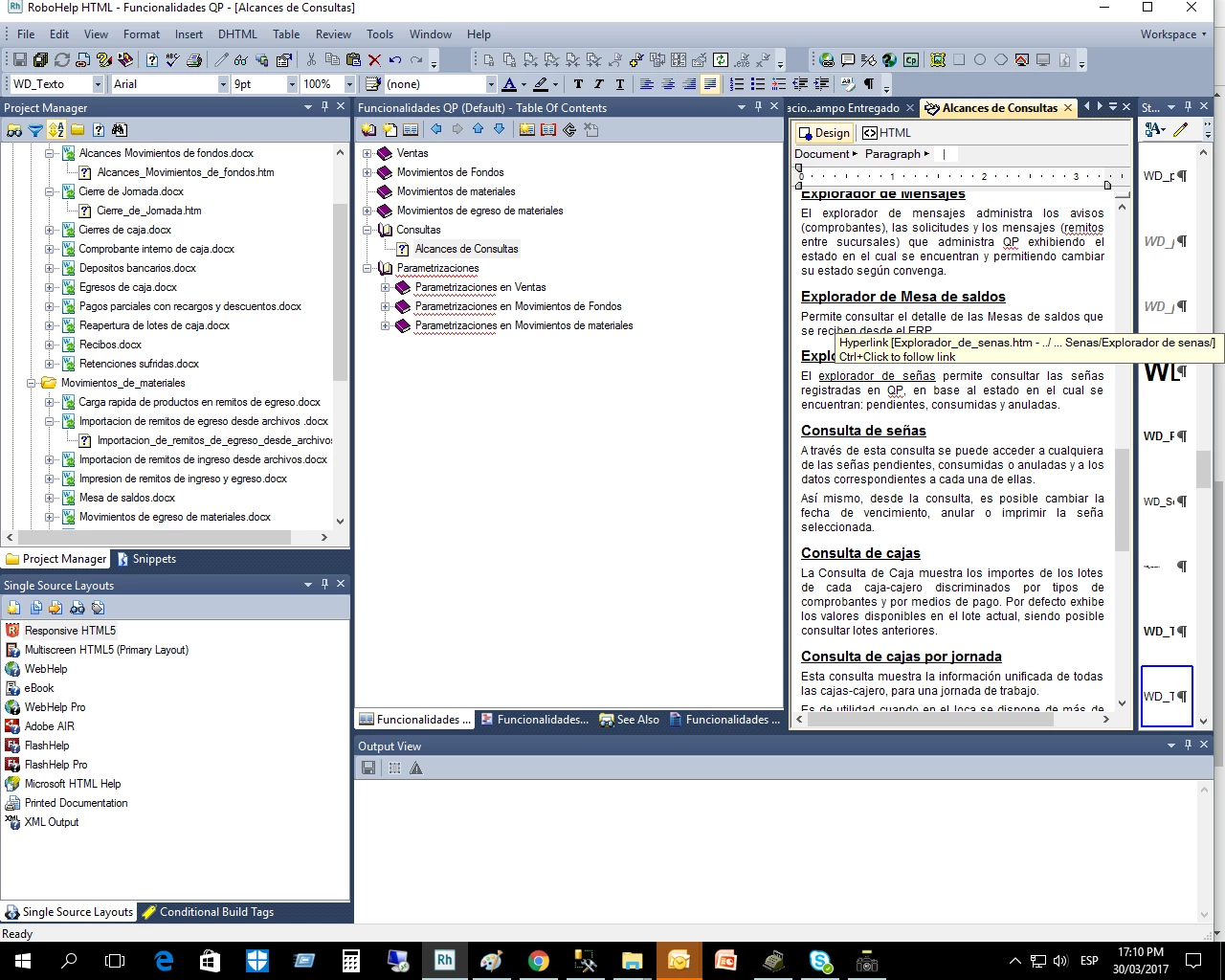The height and width of the screenshot is (980, 1225).
Task: Click the Create Layout icon in Single Source Layouts
Action: click(x=14, y=608)
